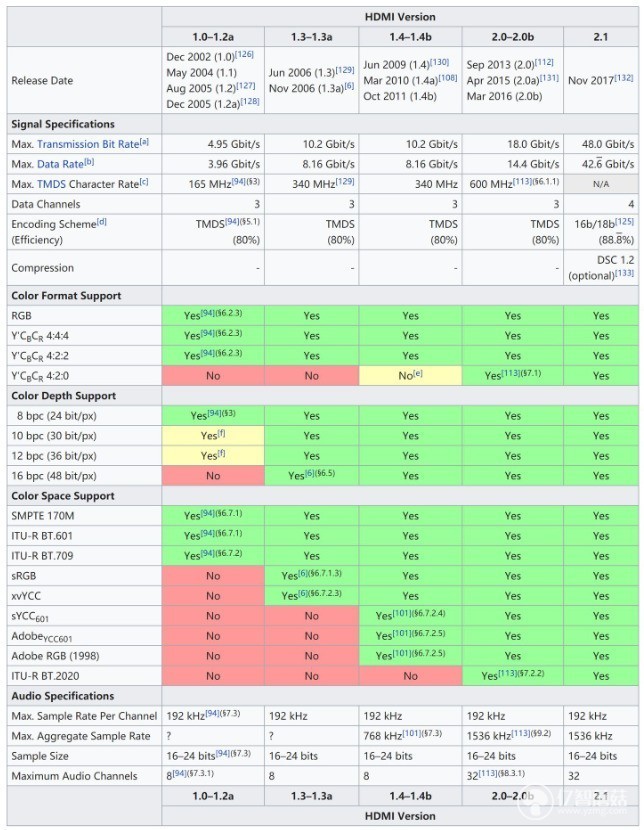Click footnote [e] in the Y'CbCr 4:2:0 row
Screen dimensions: 644x830
pos(418,373)
